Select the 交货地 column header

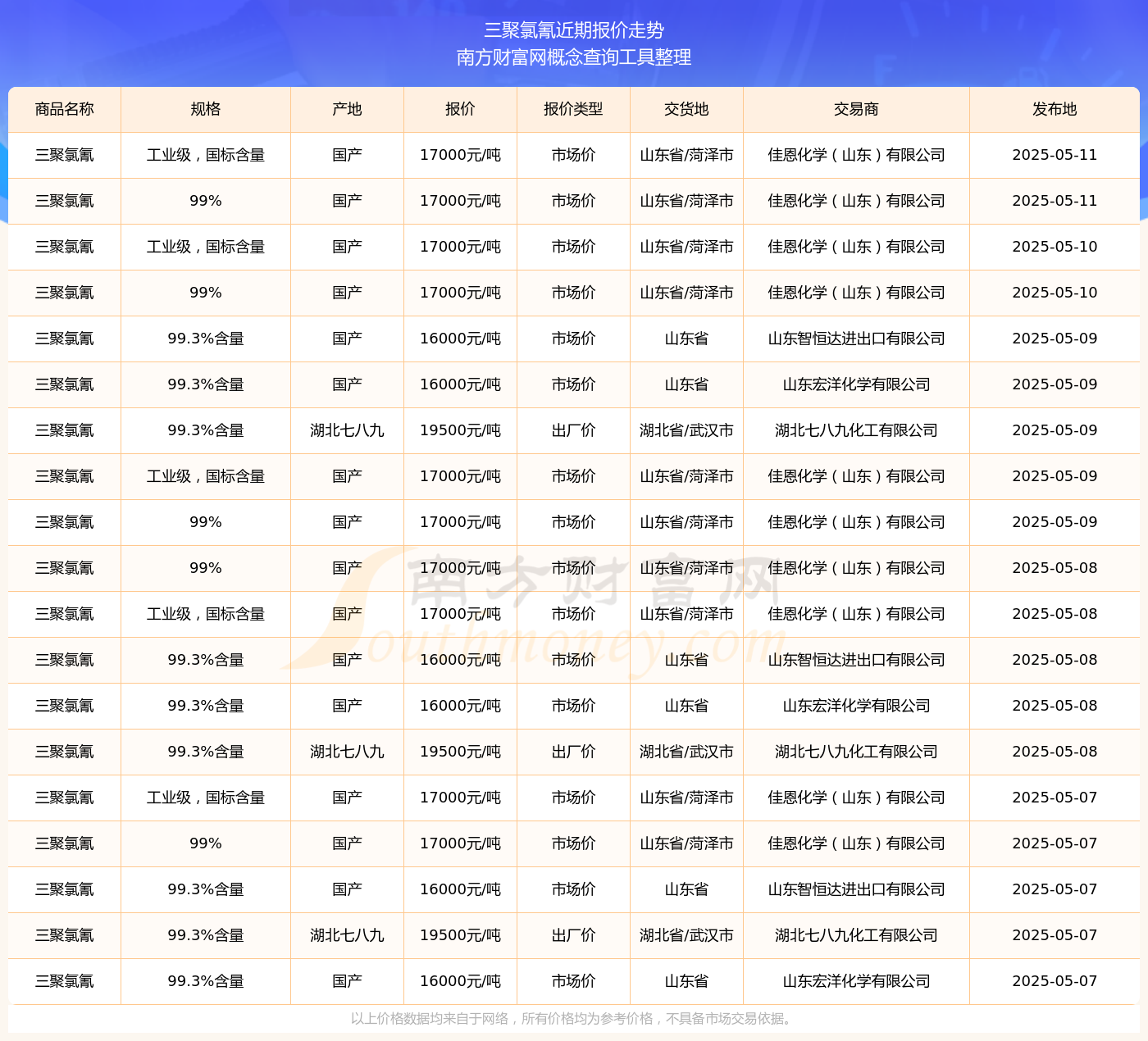point(686,109)
